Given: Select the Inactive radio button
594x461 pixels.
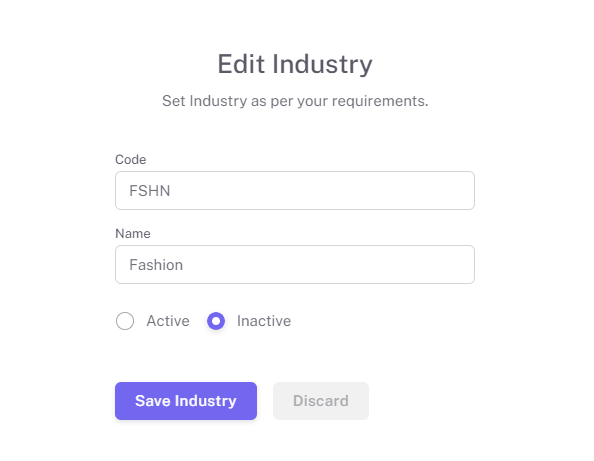Looking at the screenshot, I should tap(216, 321).
